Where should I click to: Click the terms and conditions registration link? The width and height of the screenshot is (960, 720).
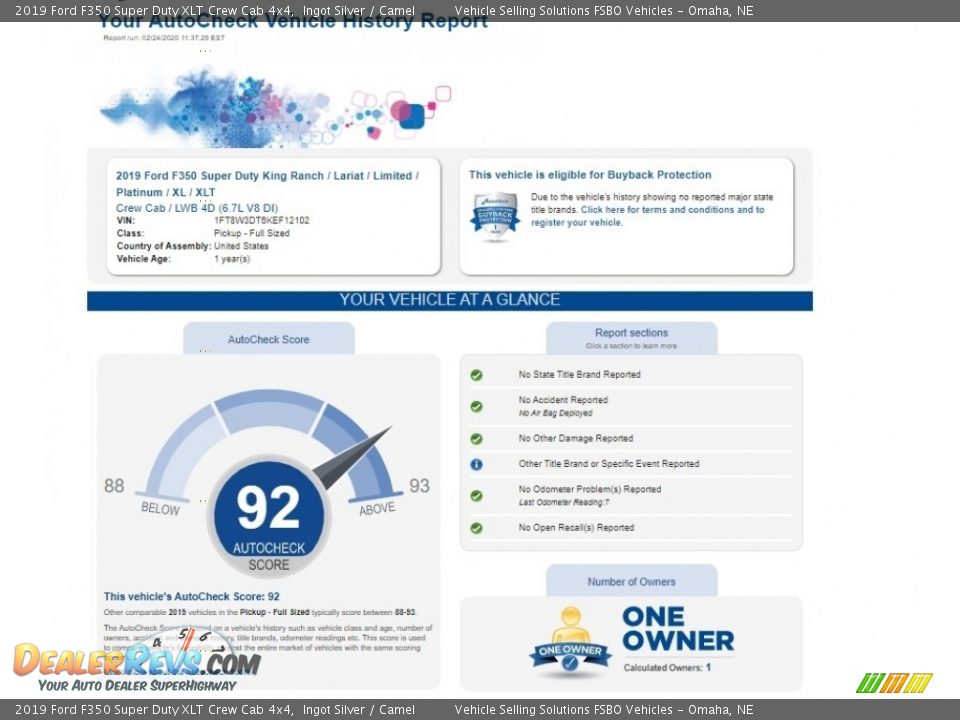tap(648, 216)
